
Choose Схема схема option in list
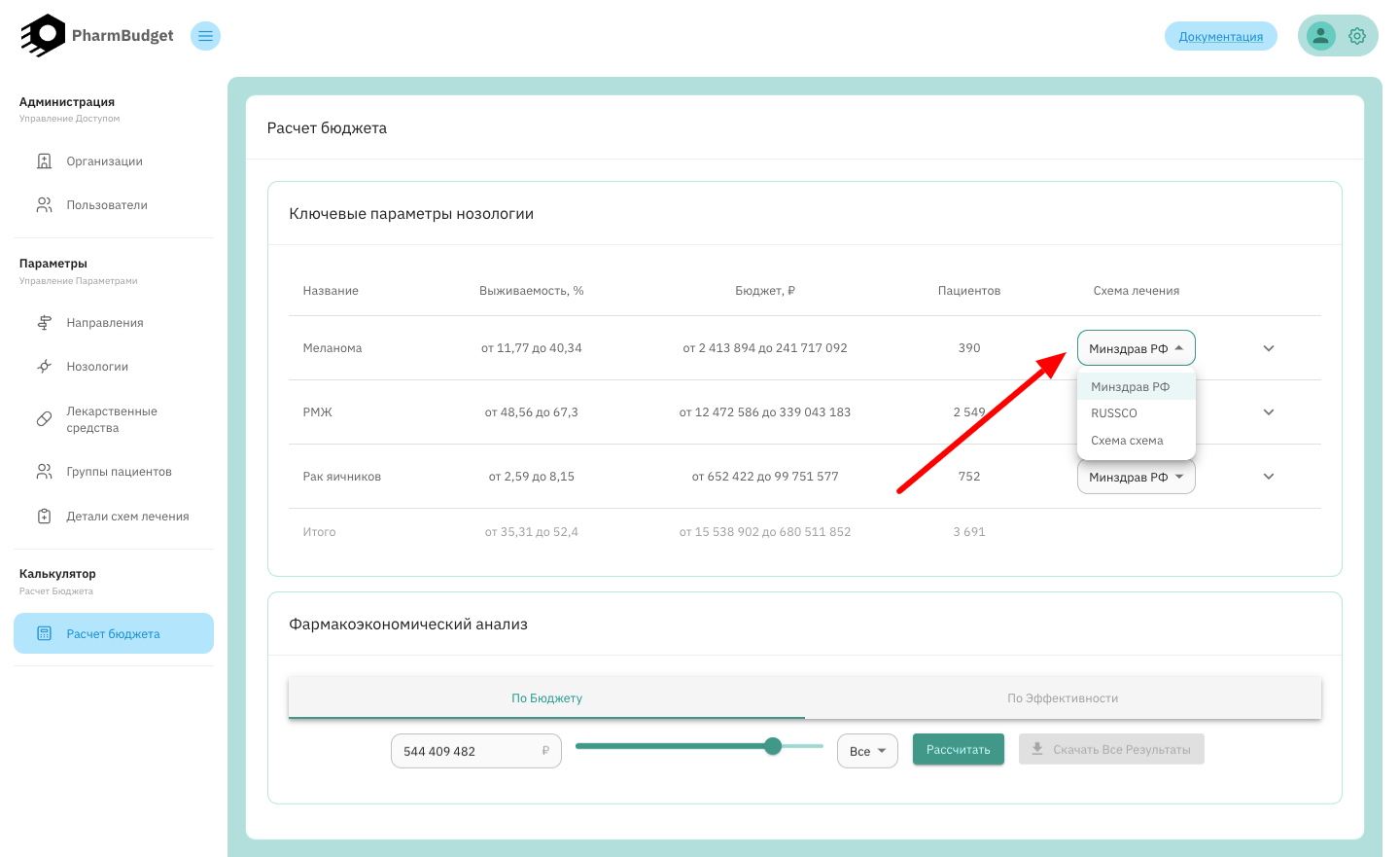(1137, 441)
